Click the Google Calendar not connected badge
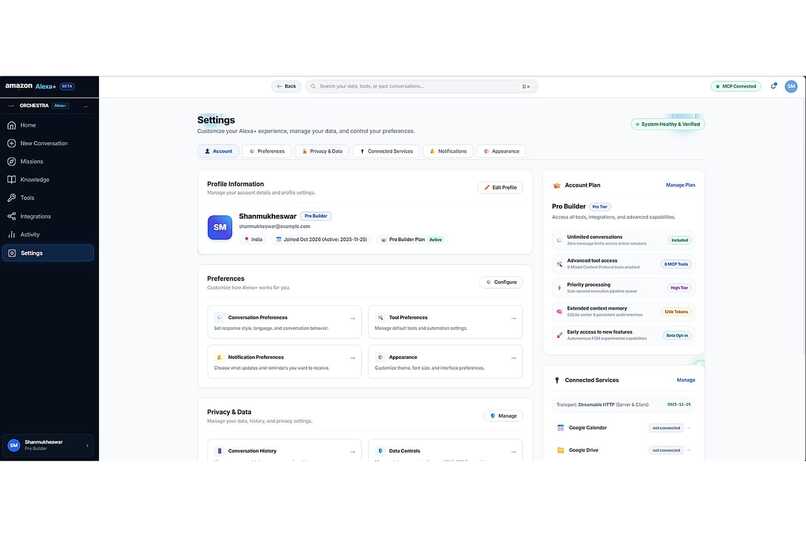Viewport: 806px width, 537px height. pos(666,428)
